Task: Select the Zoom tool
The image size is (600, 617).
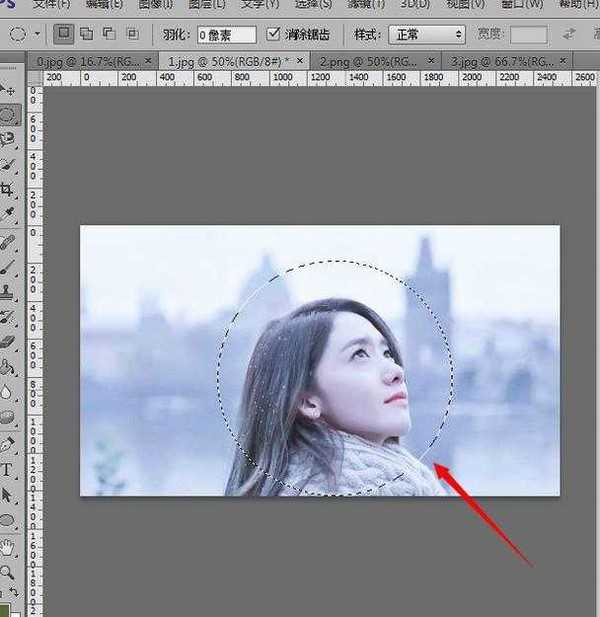Action: pos(8,572)
